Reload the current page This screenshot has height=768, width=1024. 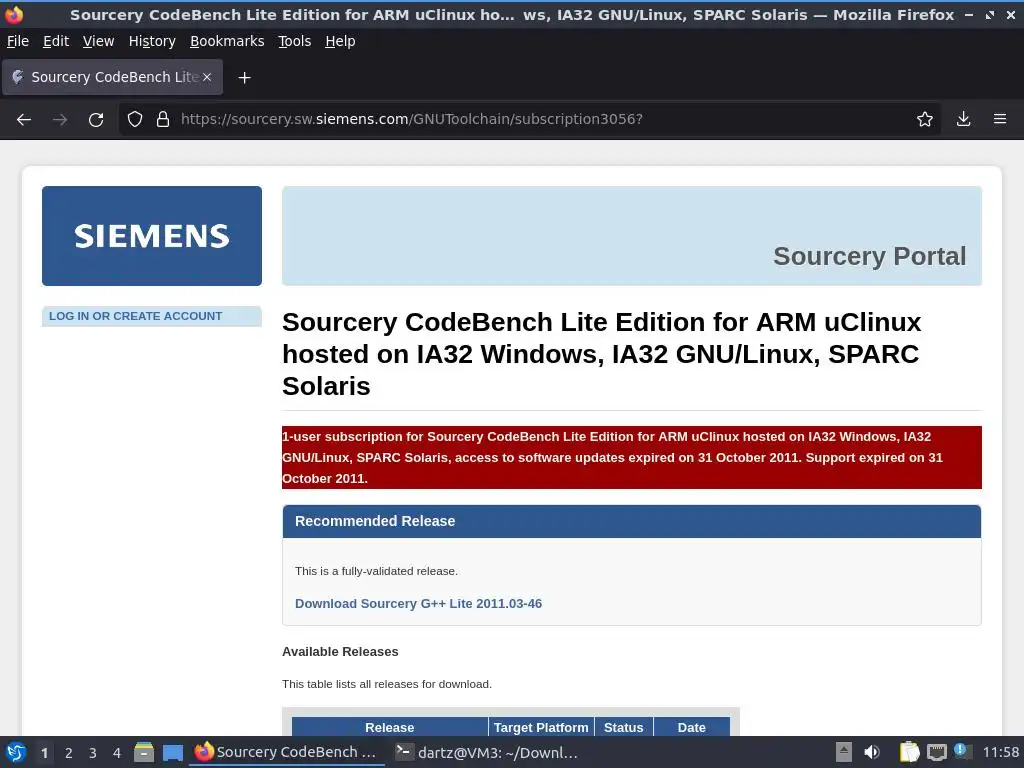click(96, 120)
